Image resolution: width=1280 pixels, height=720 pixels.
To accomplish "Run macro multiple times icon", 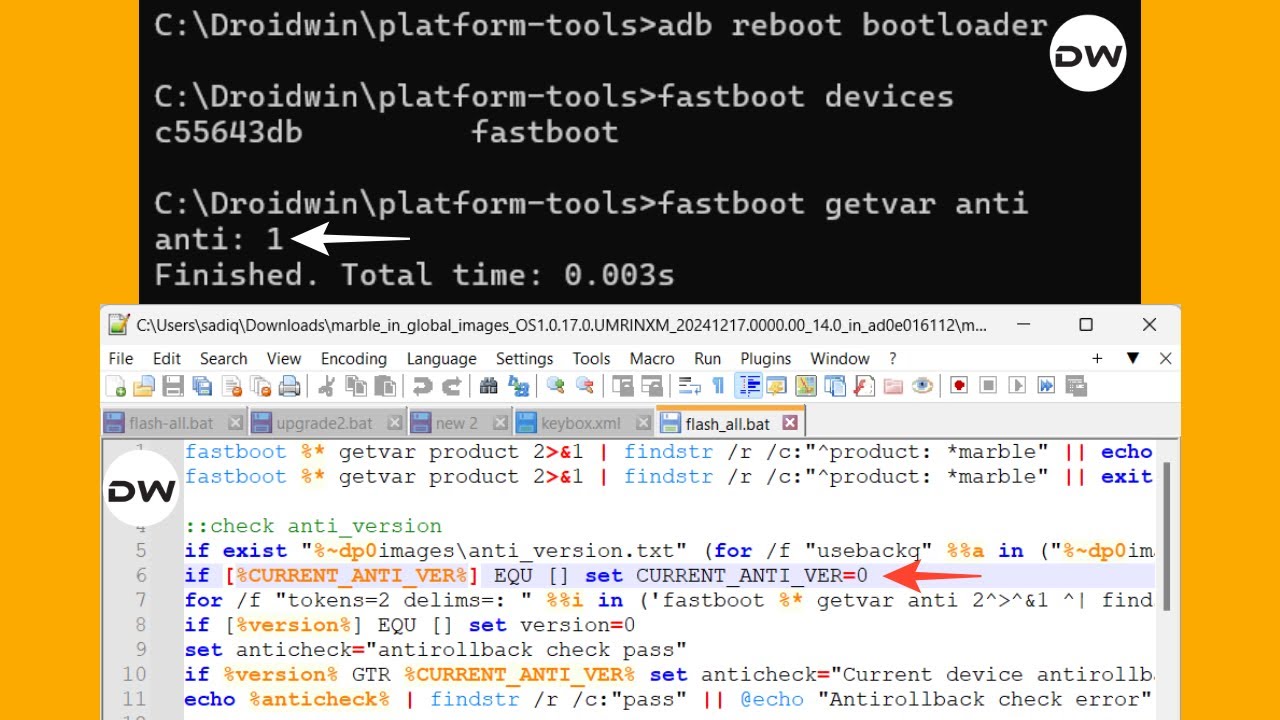I will click(1046, 385).
